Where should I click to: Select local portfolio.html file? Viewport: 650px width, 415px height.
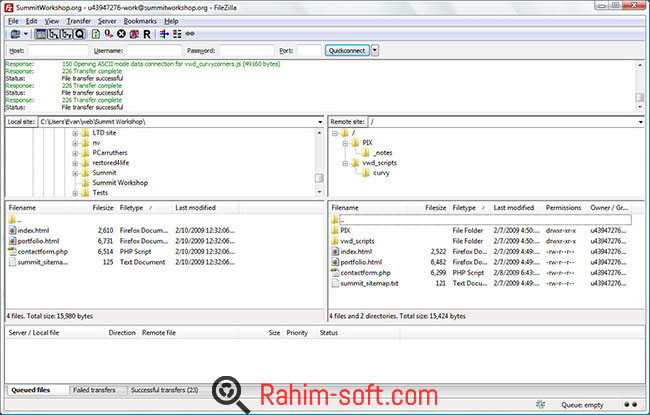point(38,241)
